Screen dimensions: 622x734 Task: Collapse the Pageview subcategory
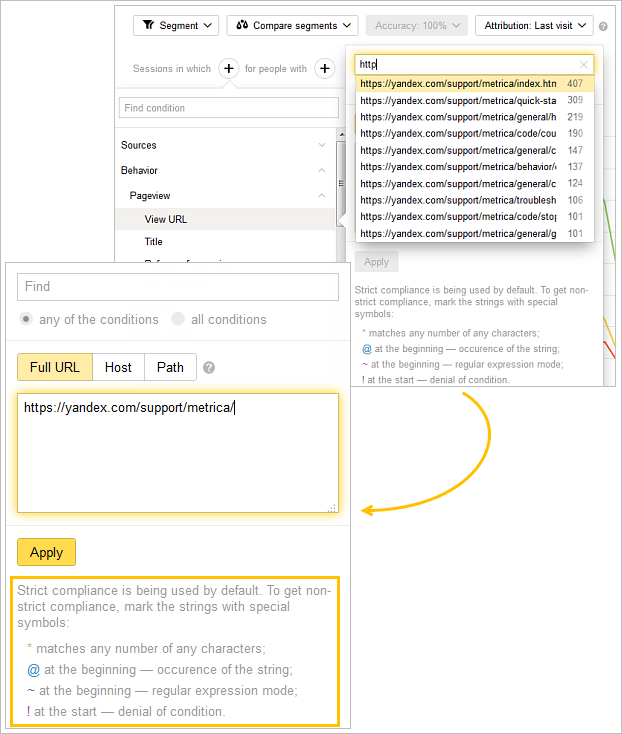tap(321, 195)
